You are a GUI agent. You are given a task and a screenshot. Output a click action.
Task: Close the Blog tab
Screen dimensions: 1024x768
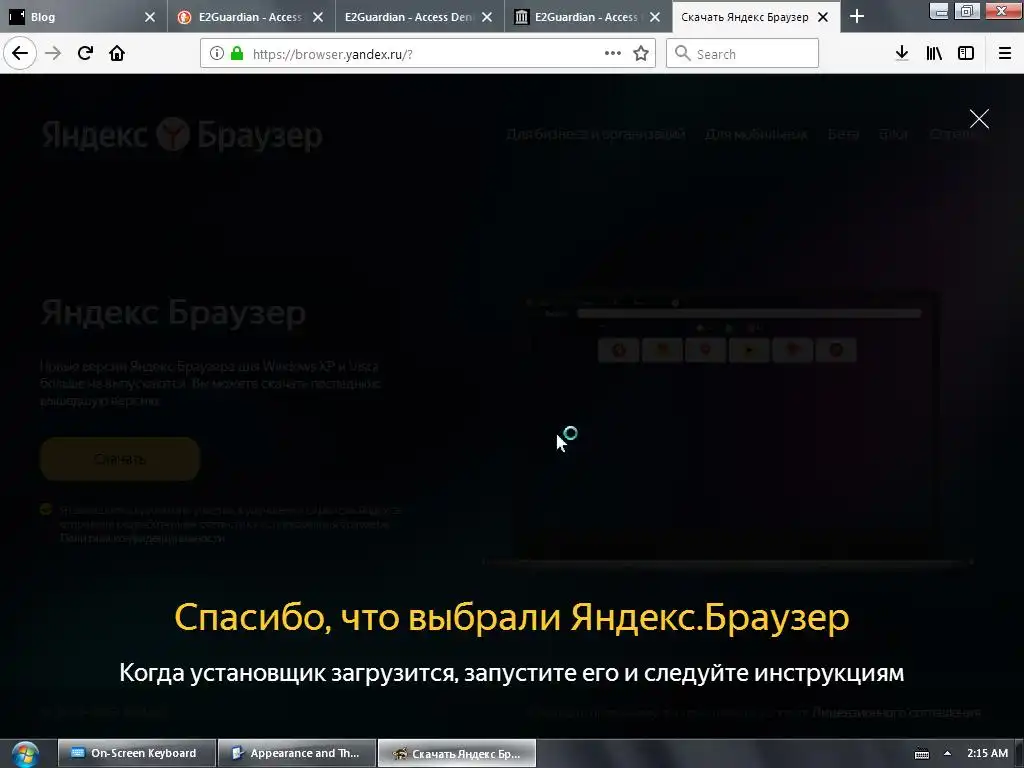[150, 17]
